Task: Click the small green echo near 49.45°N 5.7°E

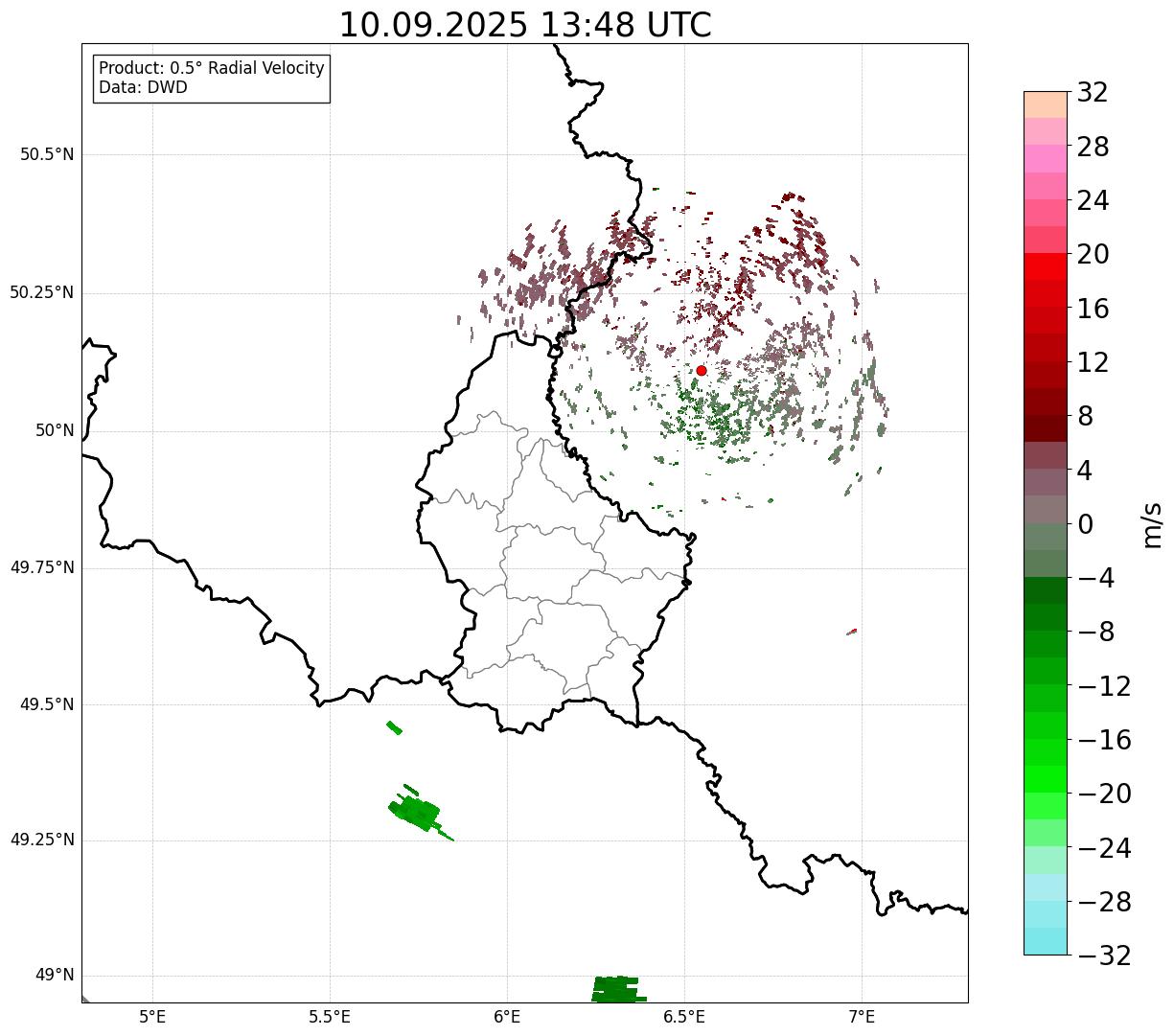Action: 394,728
